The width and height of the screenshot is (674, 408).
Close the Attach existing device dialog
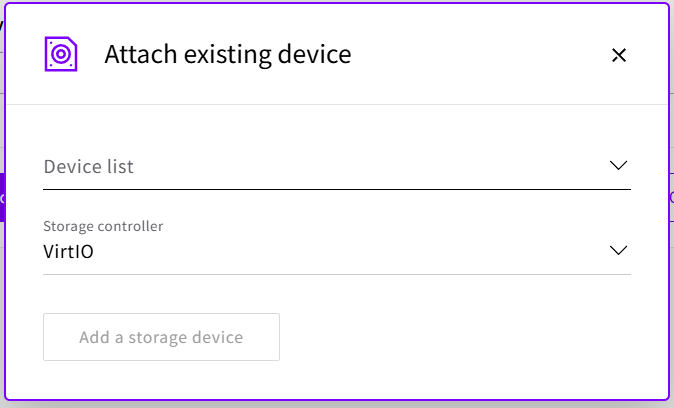tap(618, 55)
